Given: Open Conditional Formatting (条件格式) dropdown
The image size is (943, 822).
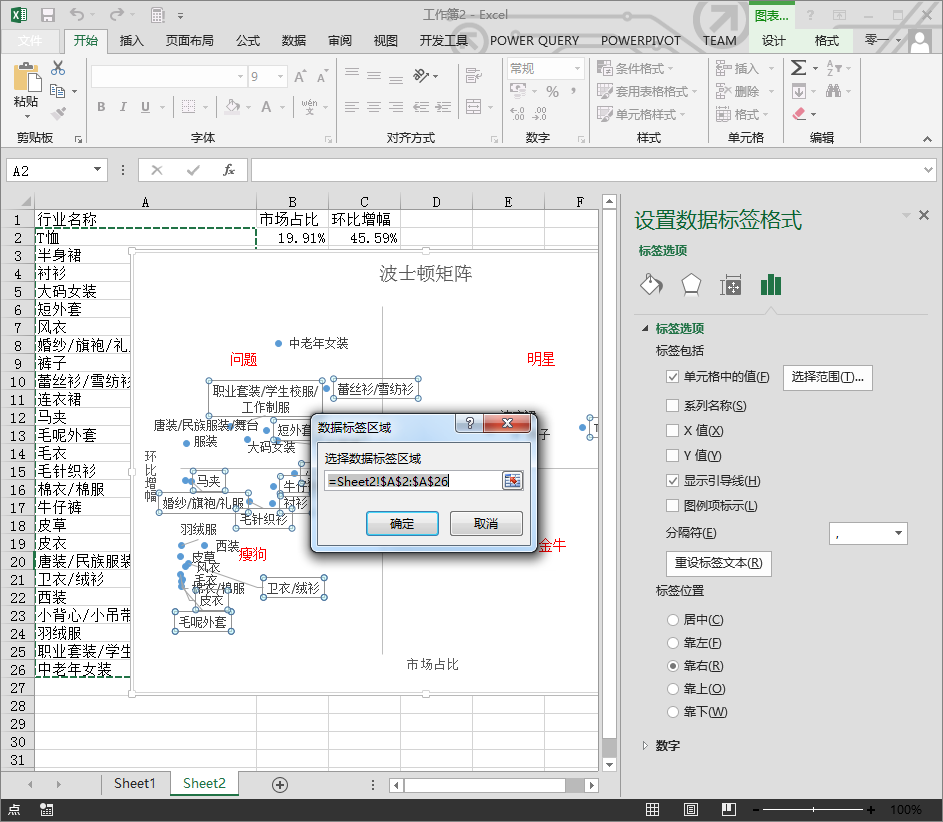Looking at the screenshot, I should coord(635,68).
